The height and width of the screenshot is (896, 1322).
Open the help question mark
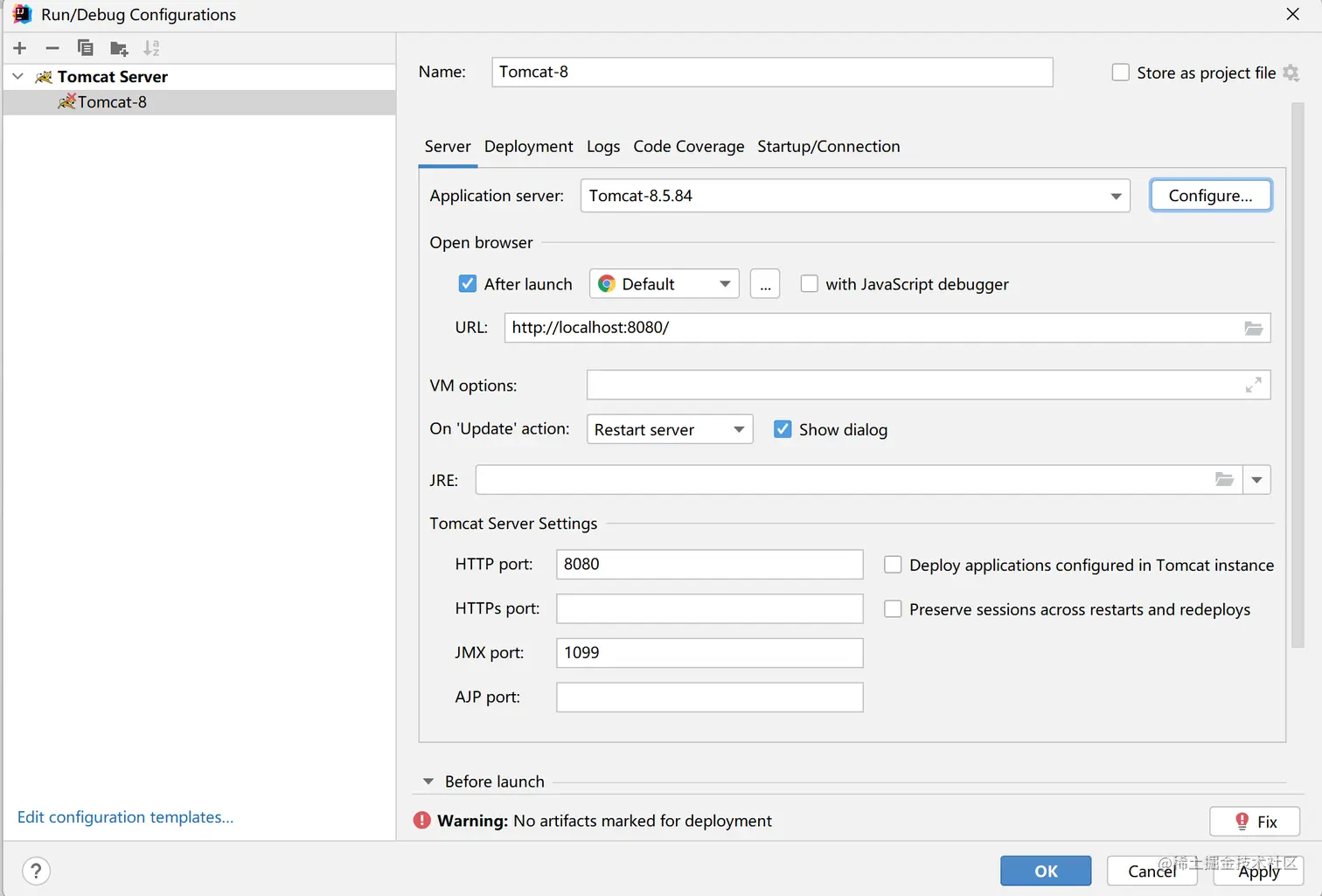click(36, 871)
